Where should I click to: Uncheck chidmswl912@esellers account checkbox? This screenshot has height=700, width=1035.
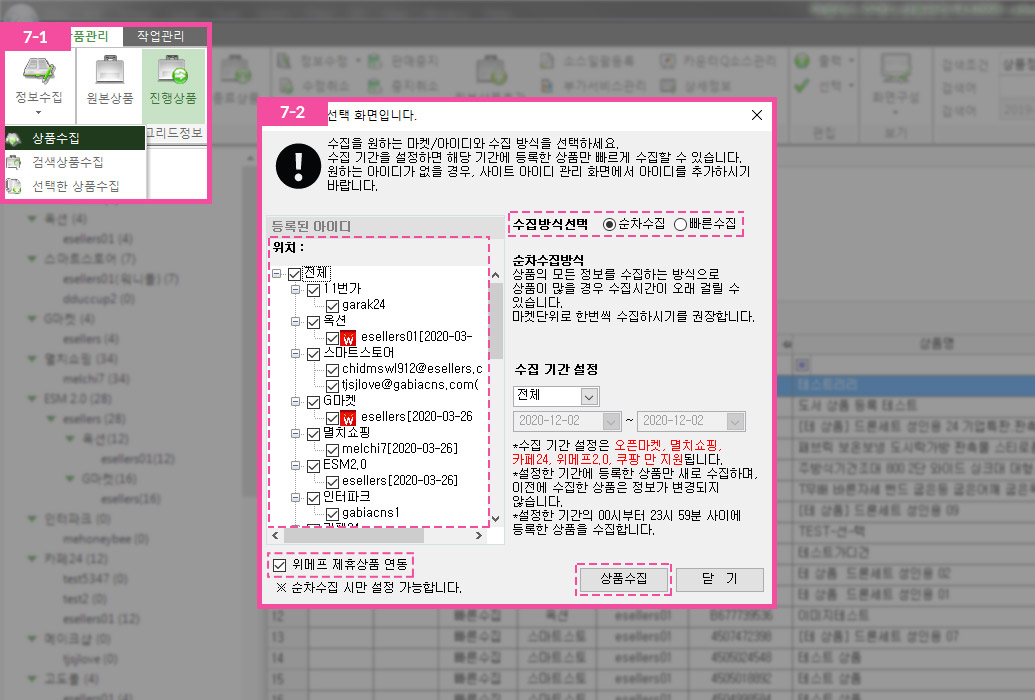(332, 370)
